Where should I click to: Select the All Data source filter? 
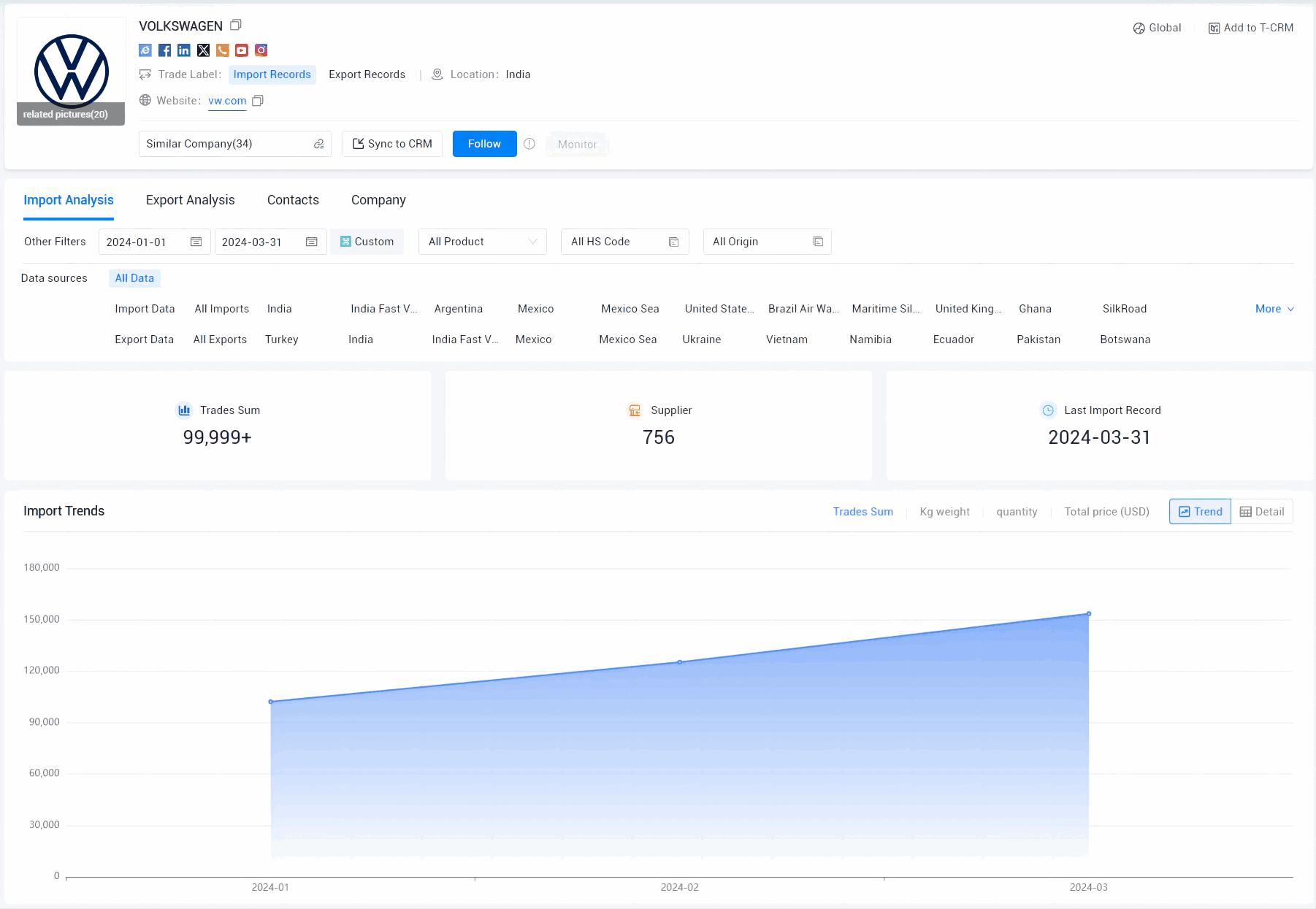click(x=134, y=278)
